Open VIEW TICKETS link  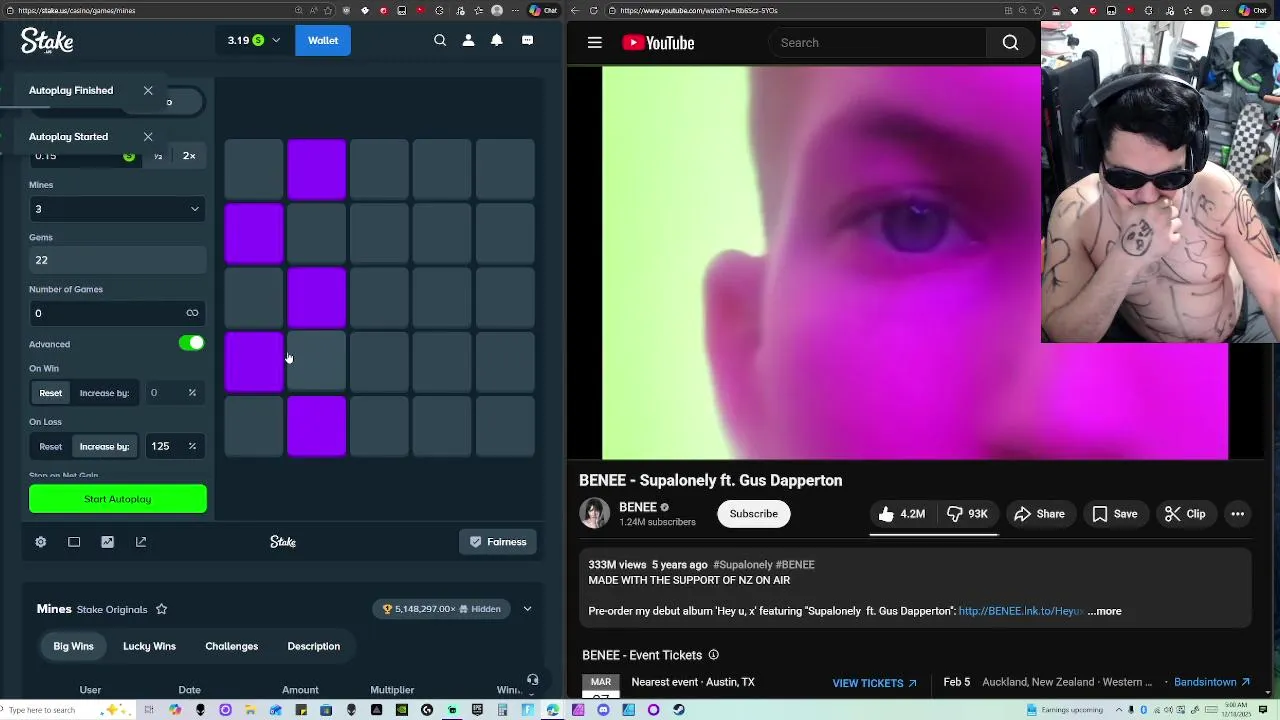(874, 683)
